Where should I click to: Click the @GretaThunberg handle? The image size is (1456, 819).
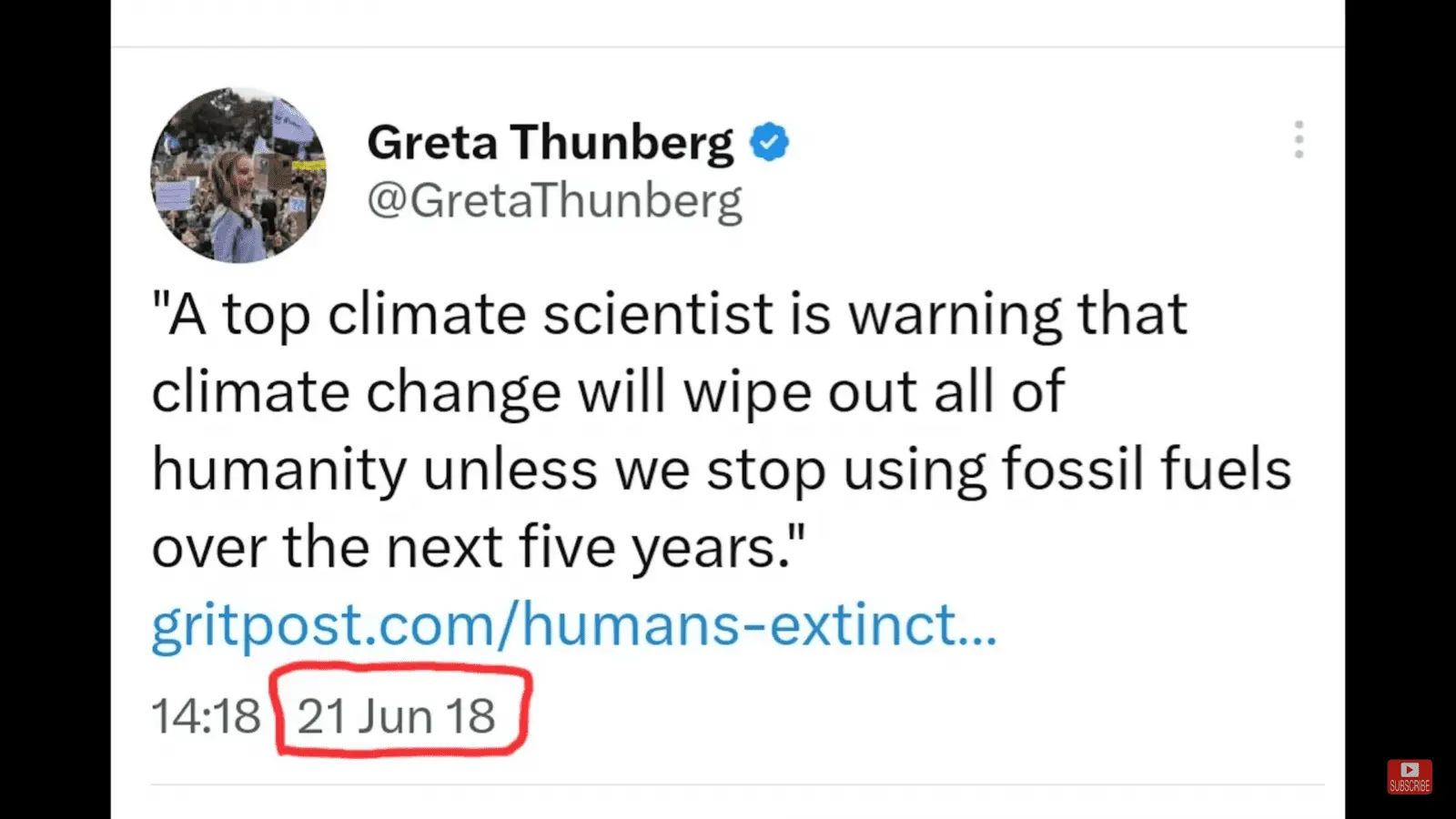click(x=554, y=201)
